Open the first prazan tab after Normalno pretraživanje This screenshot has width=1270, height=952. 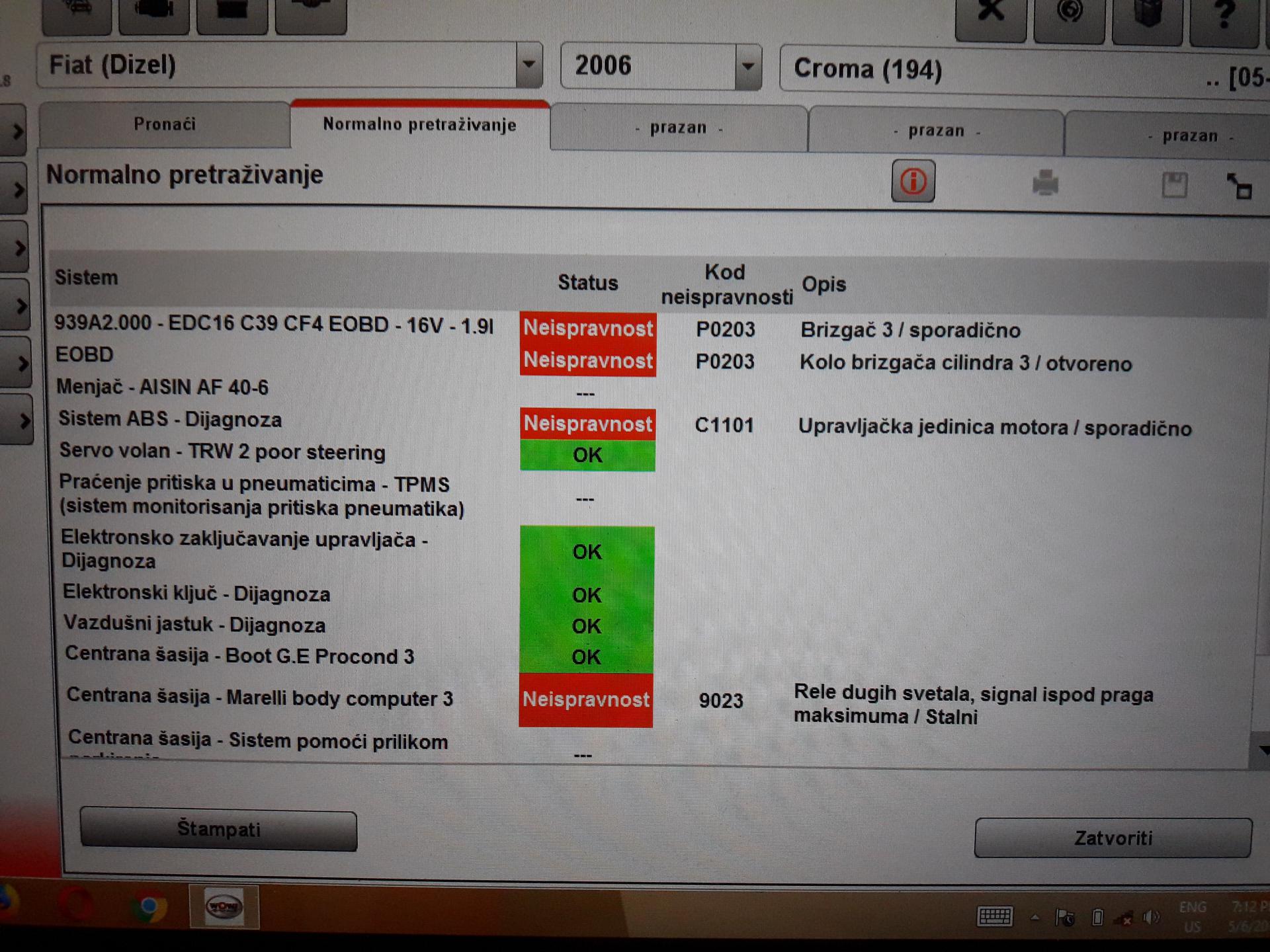(679, 128)
